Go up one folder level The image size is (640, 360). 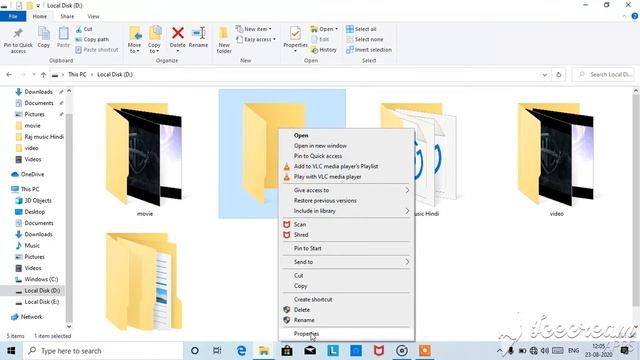43,75
